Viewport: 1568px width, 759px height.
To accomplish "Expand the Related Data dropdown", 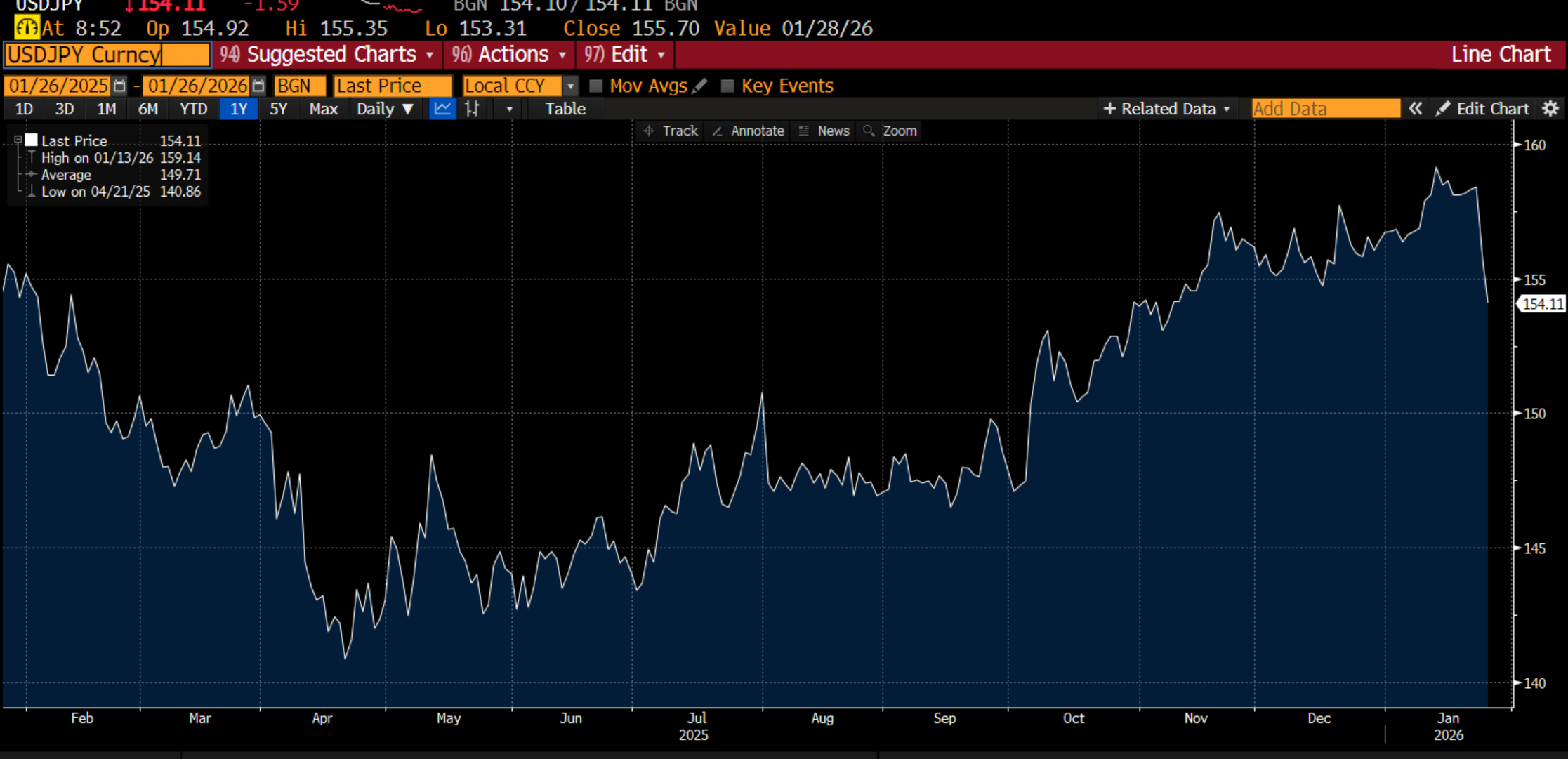I will tap(1167, 109).
